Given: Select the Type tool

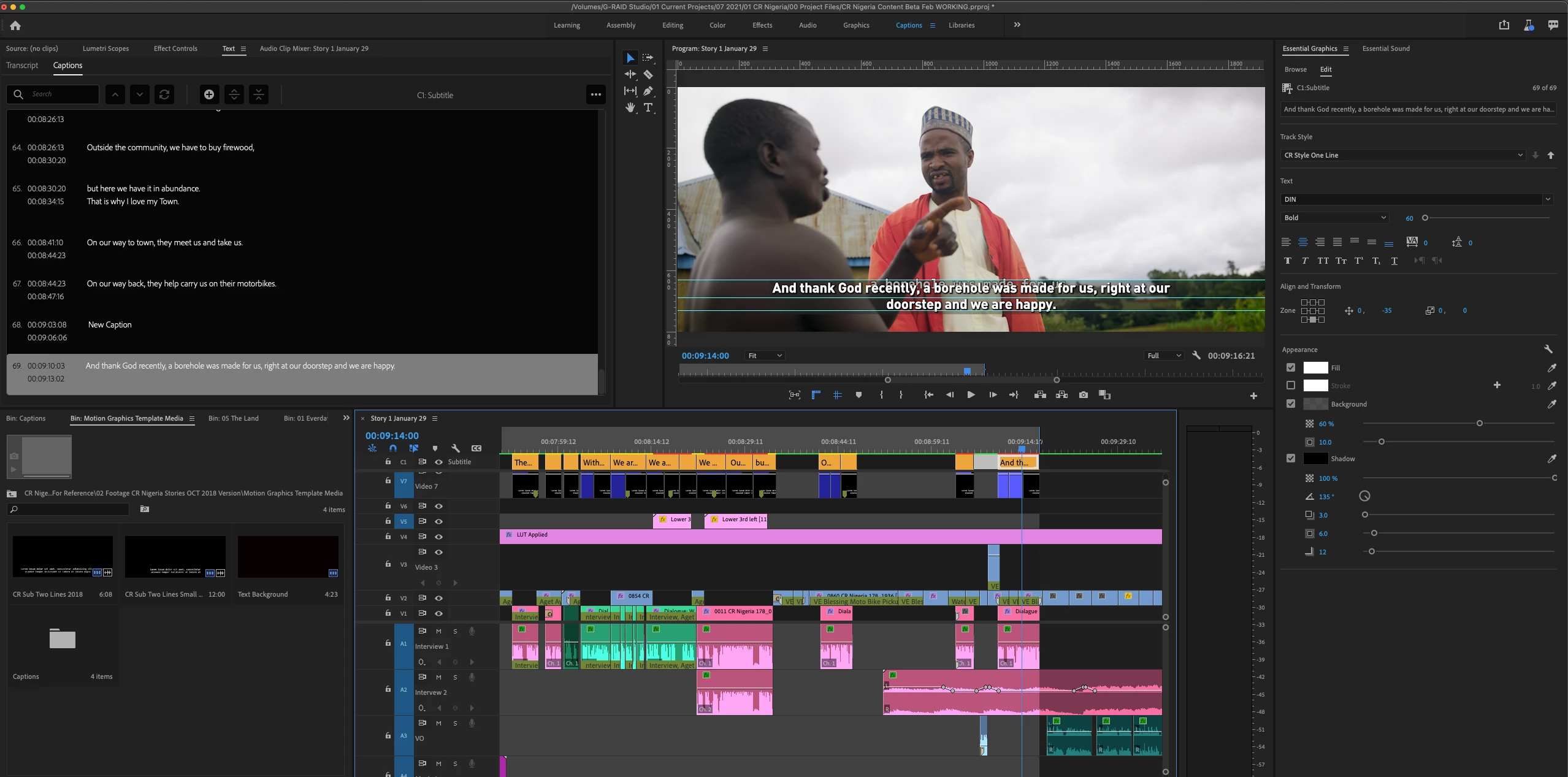Looking at the screenshot, I should pyautogui.click(x=648, y=108).
